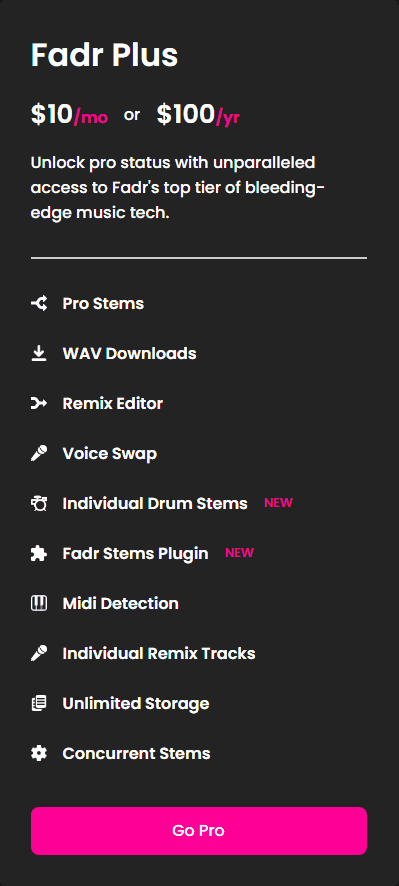Click the Go Pro button

[x=199, y=831]
